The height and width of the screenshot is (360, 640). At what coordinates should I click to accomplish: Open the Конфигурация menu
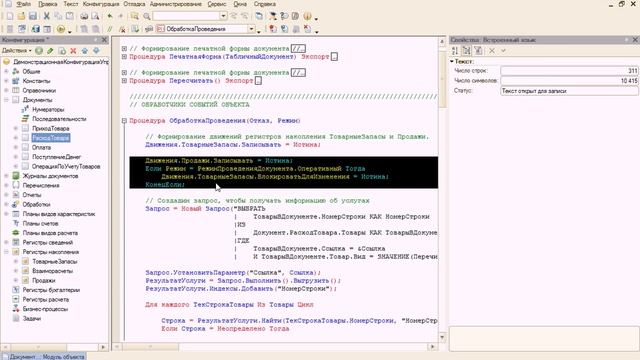101,4
